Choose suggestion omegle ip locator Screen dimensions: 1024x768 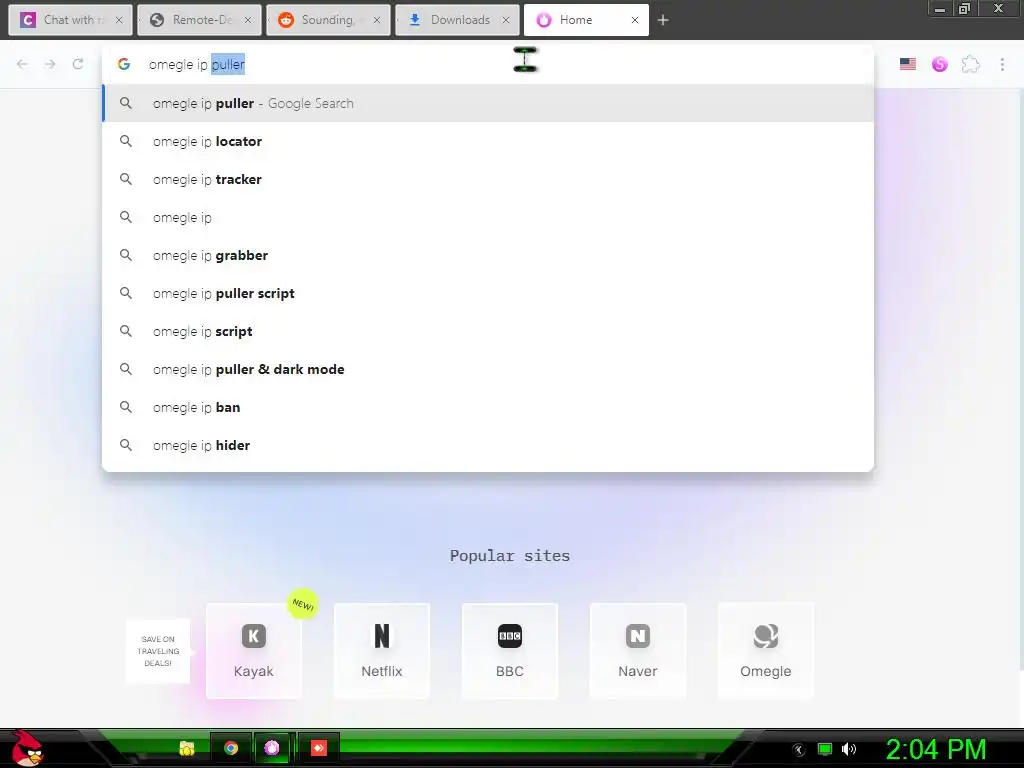(488, 141)
